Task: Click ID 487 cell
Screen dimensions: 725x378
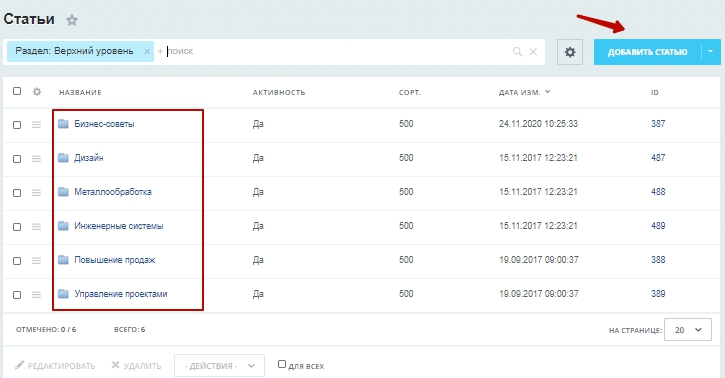Action: (658, 158)
